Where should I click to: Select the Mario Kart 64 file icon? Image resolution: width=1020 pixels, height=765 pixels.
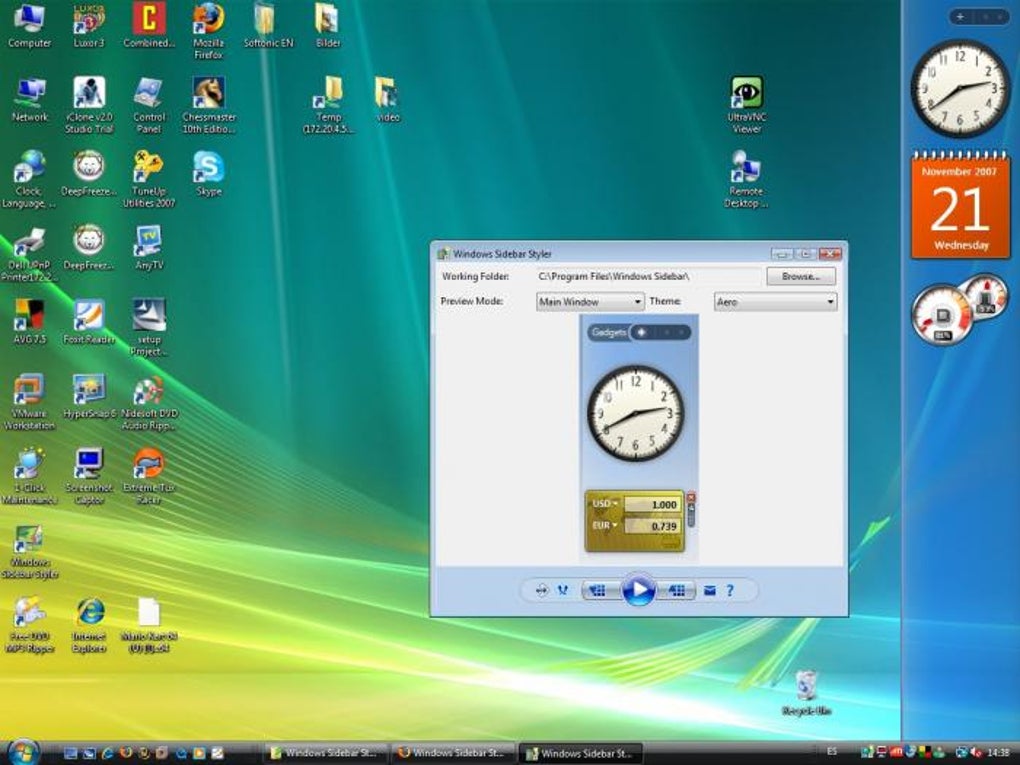pyautogui.click(x=149, y=625)
